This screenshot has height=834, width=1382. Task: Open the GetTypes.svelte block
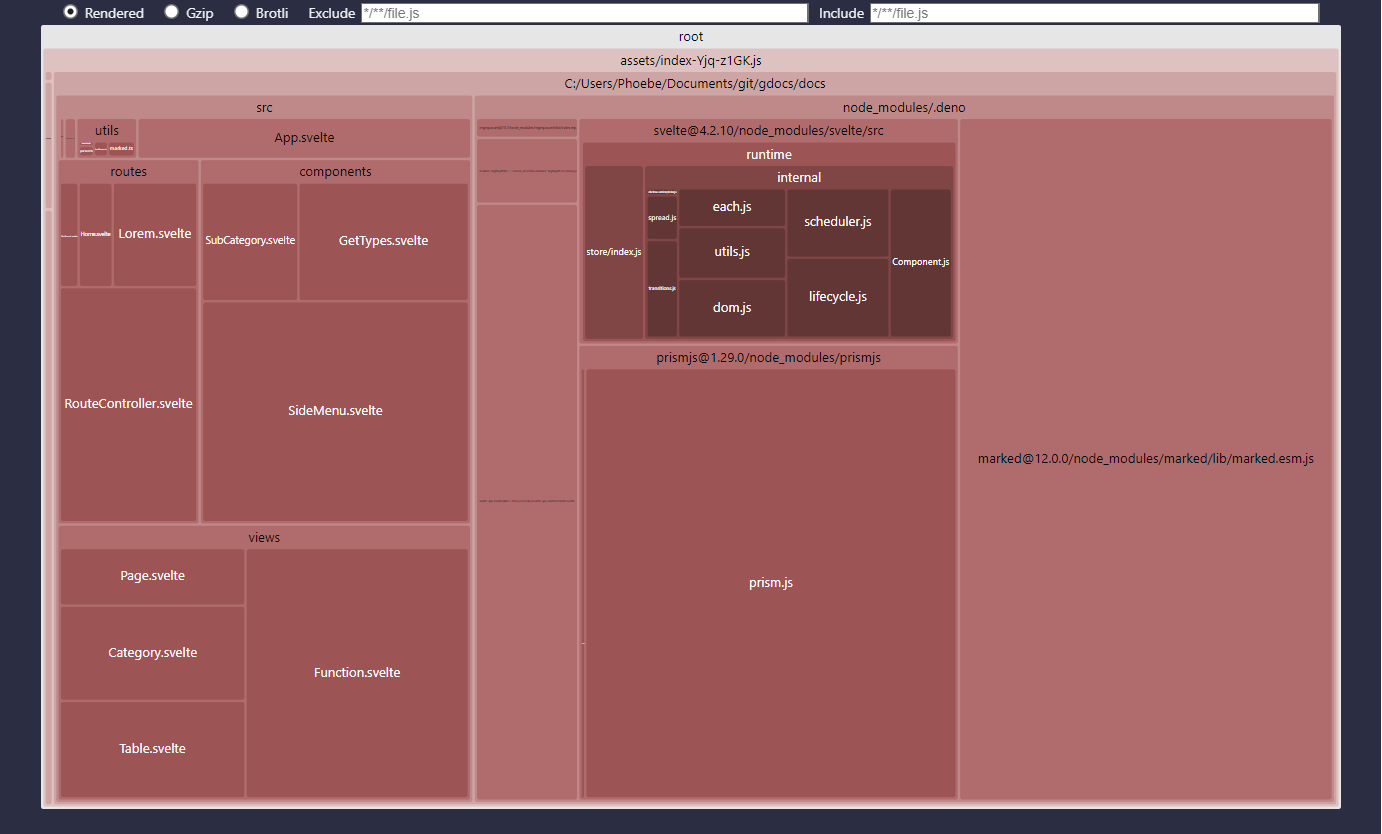(x=383, y=241)
